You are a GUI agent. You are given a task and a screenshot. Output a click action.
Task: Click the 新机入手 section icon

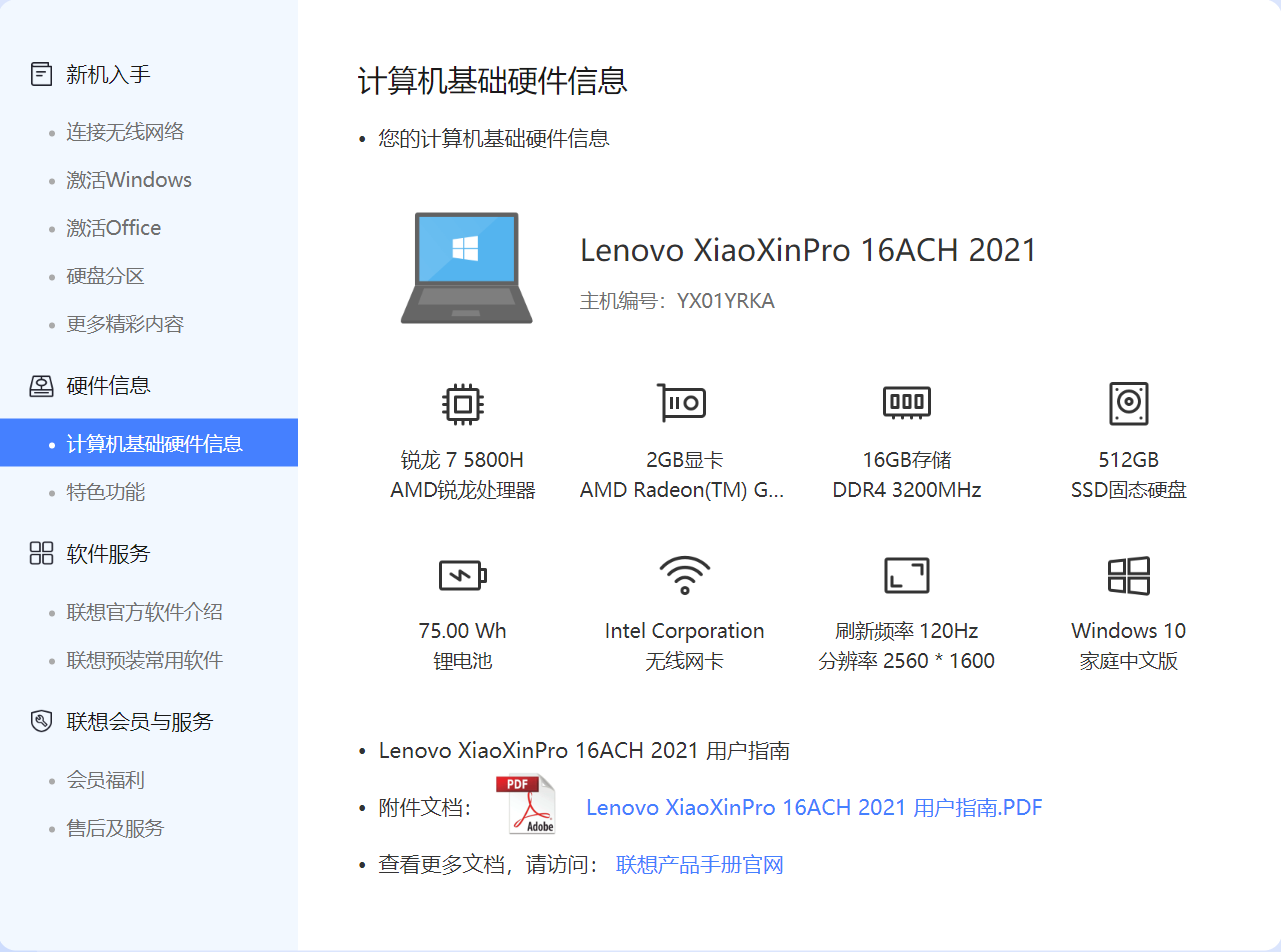tap(41, 74)
